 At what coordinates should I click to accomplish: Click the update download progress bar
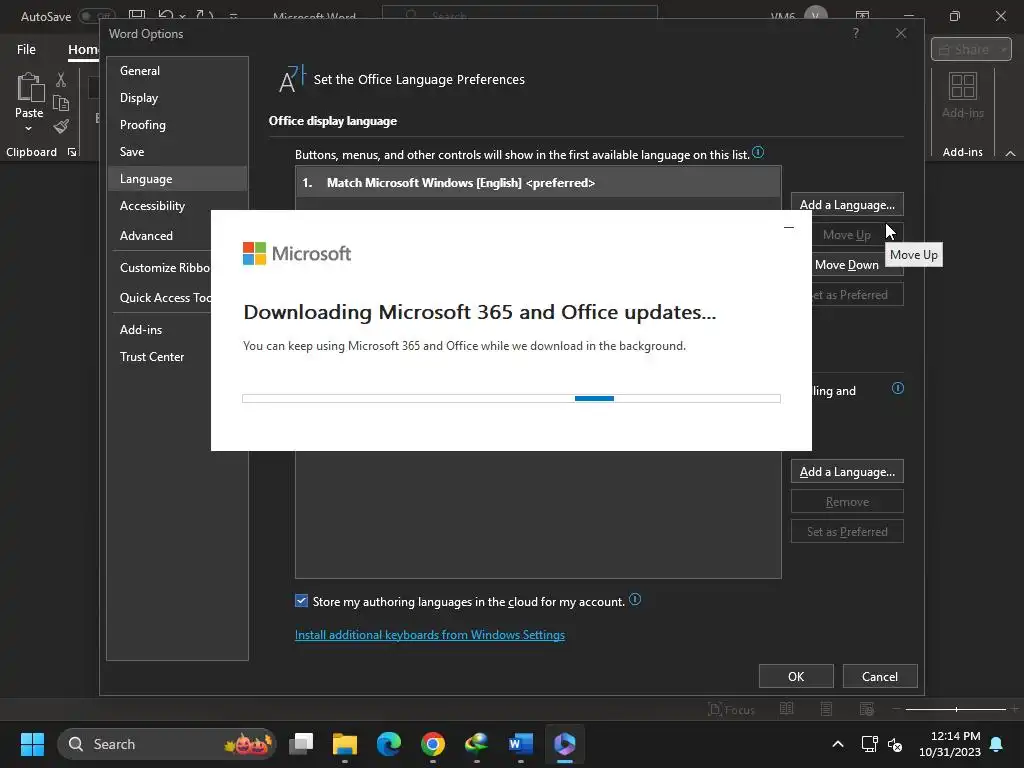(x=511, y=398)
